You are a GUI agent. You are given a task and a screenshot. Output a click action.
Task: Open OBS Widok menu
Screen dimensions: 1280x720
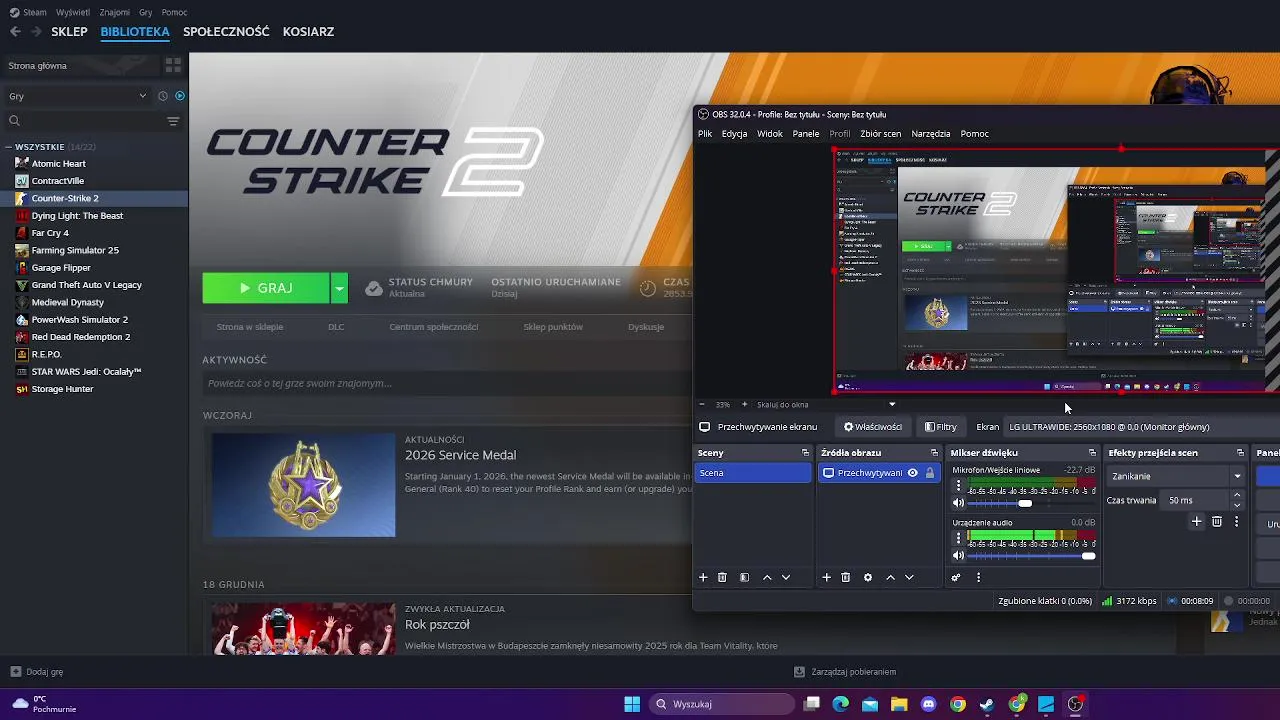point(770,133)
